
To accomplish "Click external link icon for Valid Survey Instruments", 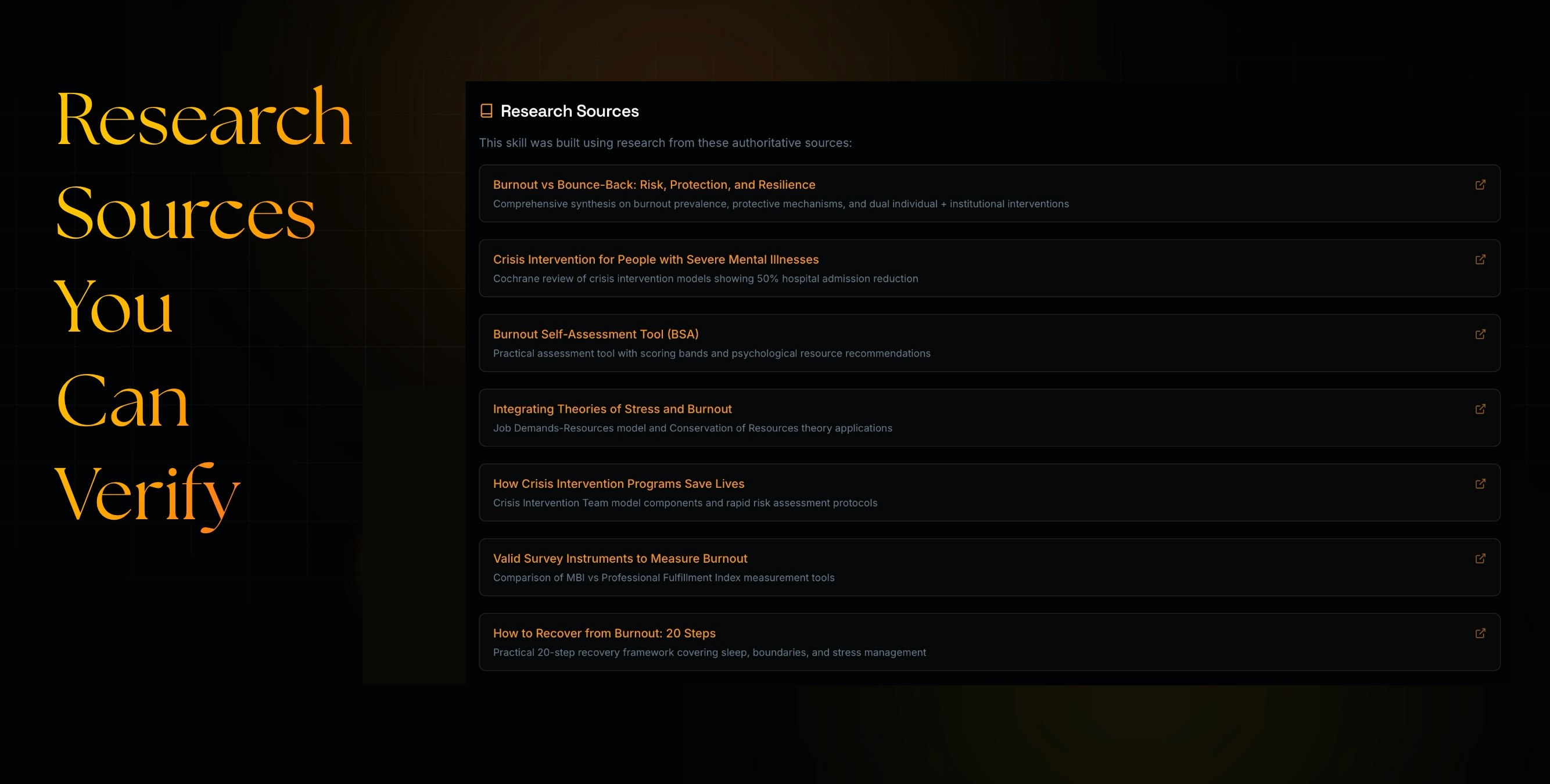I will [1480, 558].
